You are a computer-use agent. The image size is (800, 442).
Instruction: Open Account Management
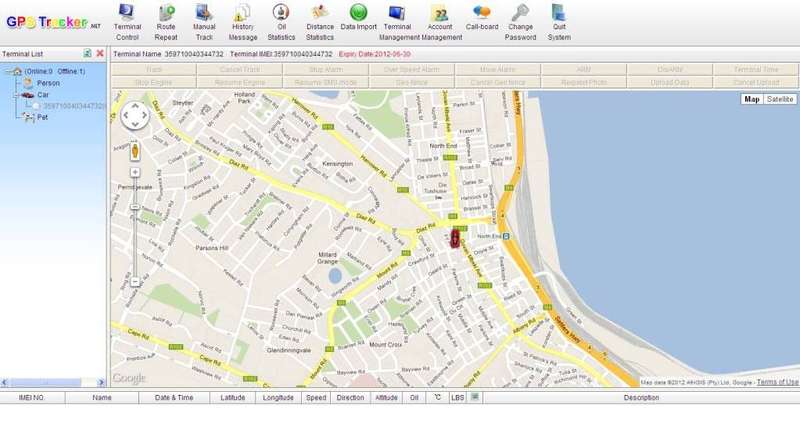coord(440,22)
